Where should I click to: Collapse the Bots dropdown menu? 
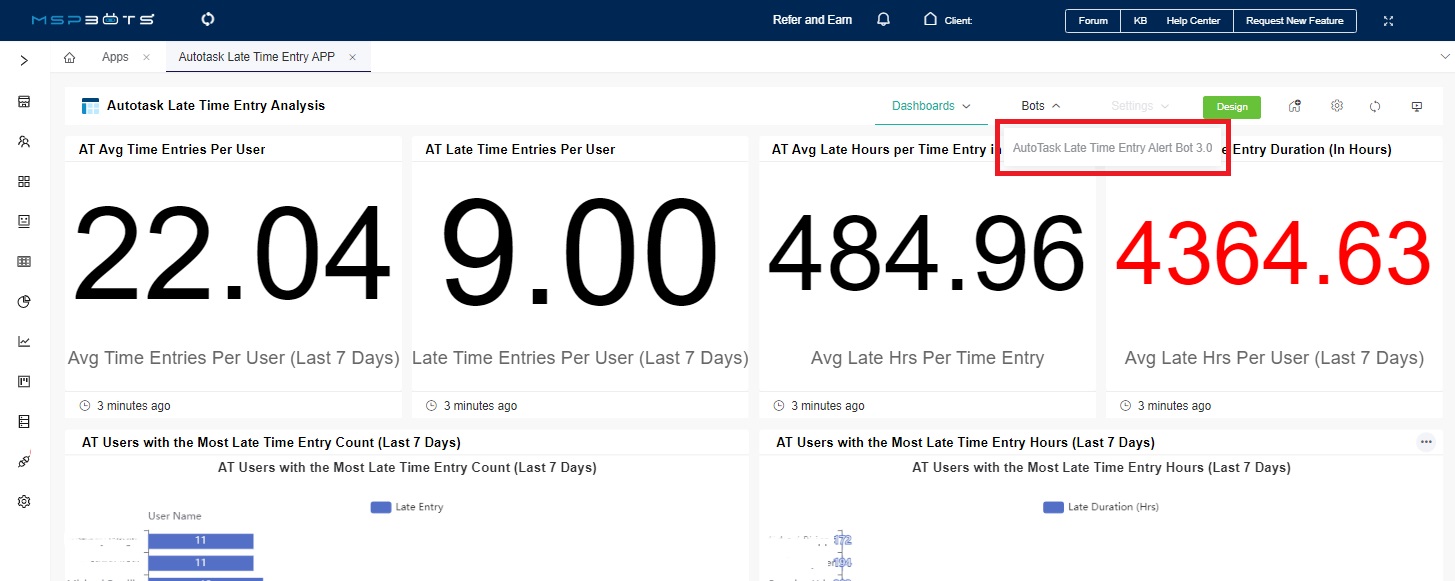1040,106
